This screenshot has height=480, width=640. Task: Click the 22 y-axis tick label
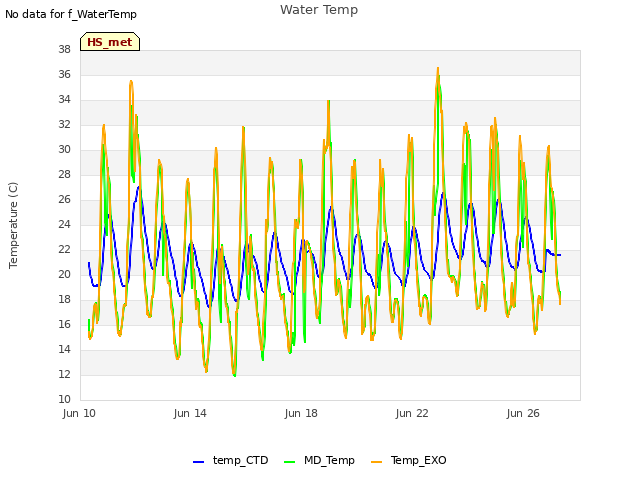(x=64, y=249)
